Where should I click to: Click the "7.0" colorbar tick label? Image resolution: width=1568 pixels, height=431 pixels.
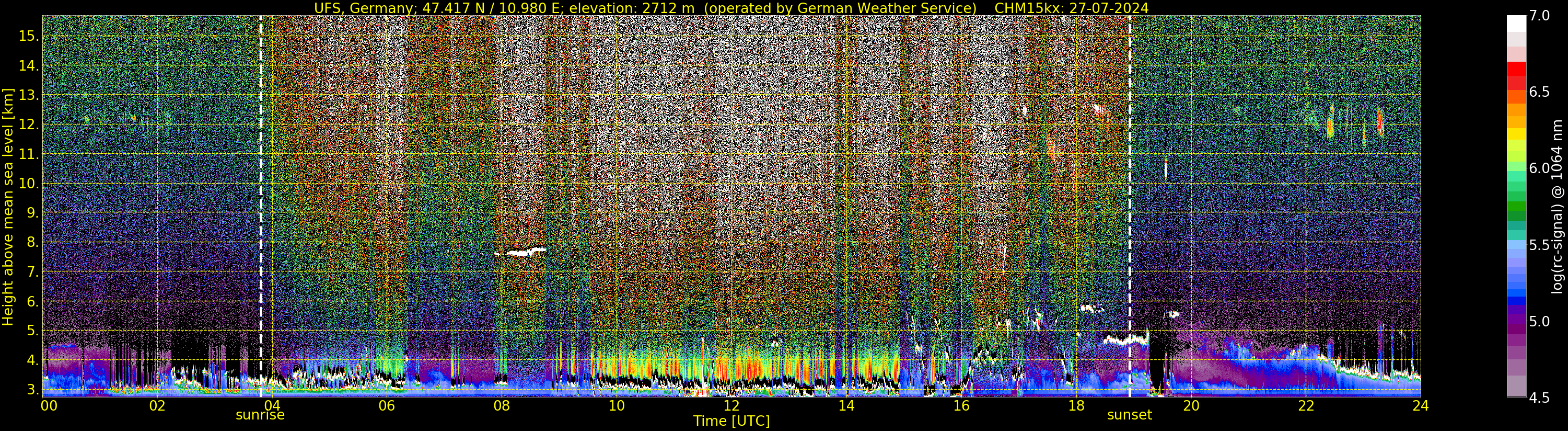(1539, 16)
